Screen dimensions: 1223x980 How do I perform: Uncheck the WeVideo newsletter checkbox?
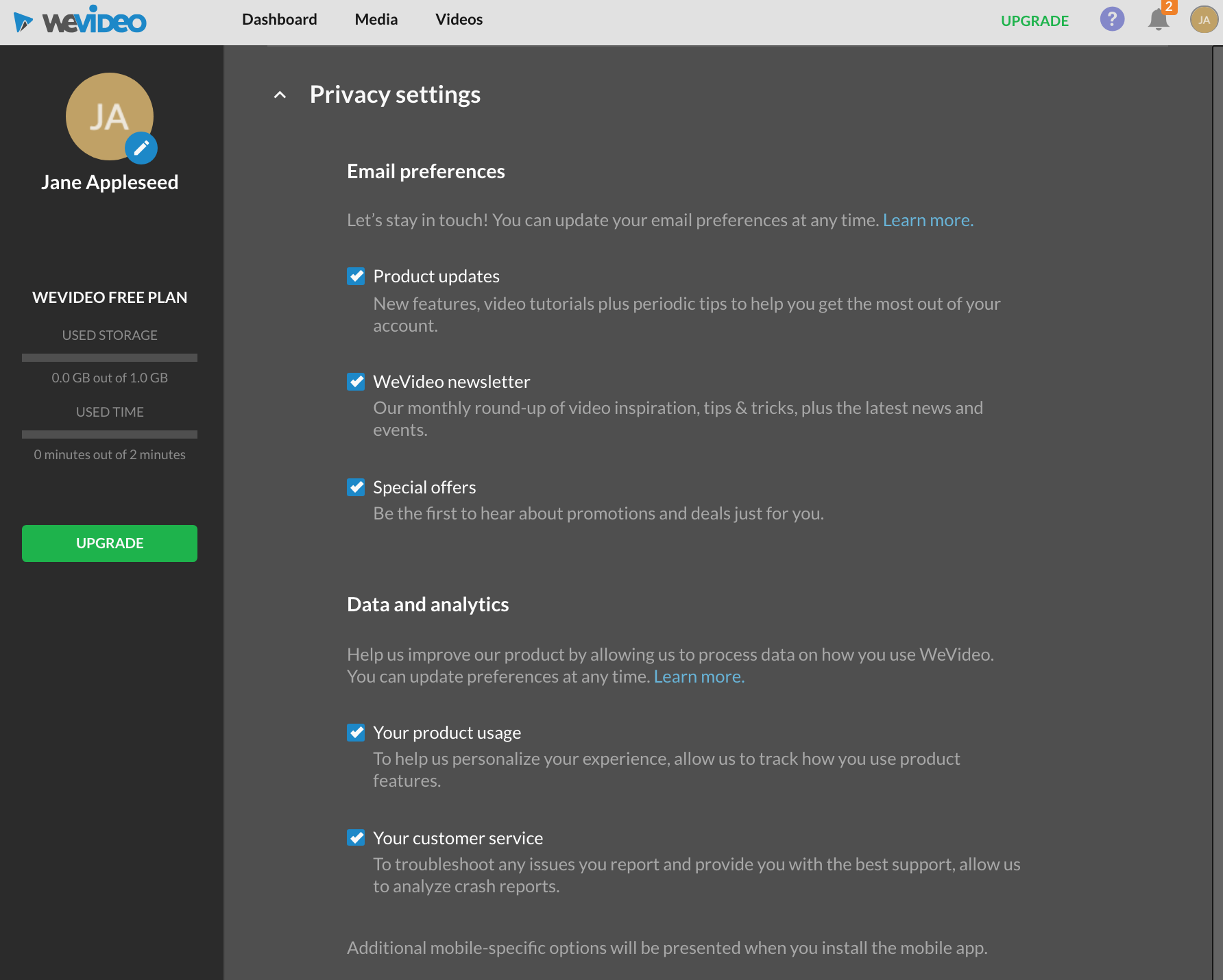point(356,382)
